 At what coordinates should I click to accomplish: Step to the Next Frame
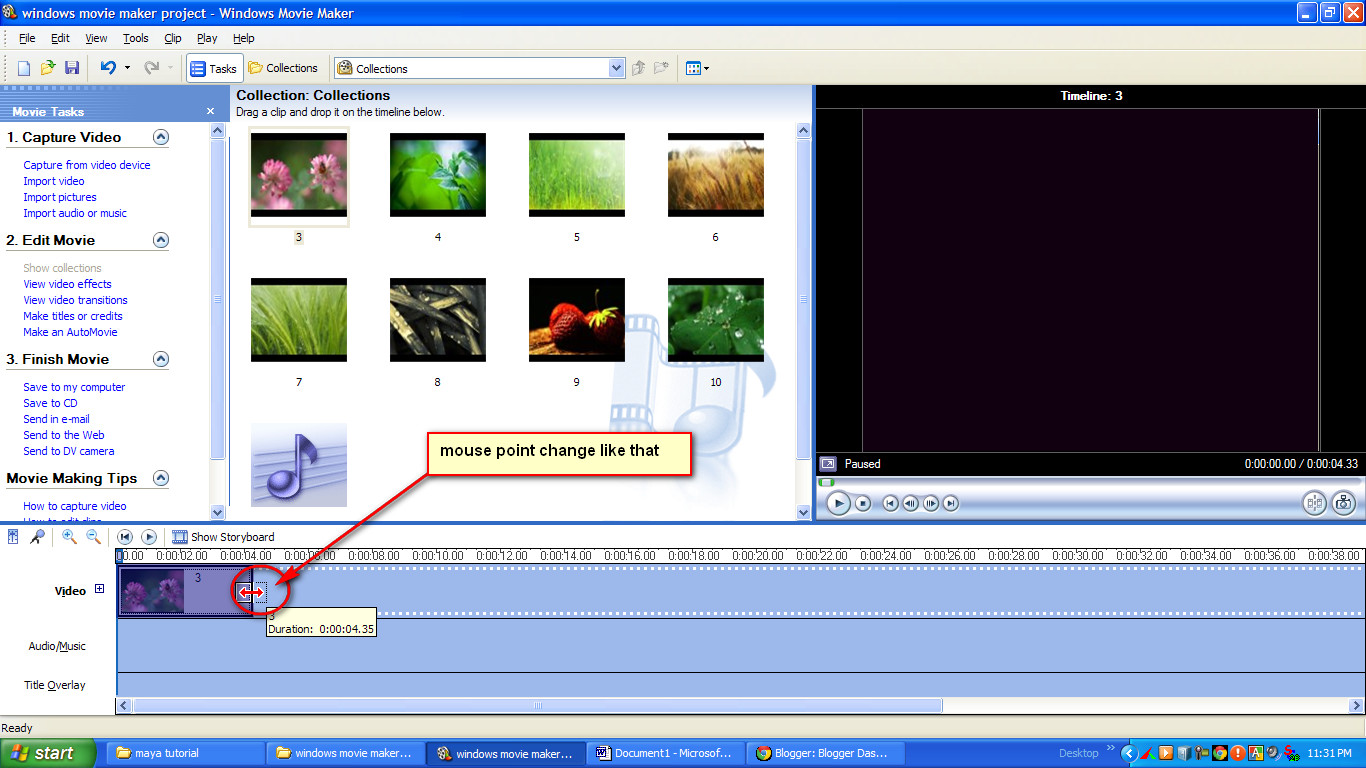point(931,503)
